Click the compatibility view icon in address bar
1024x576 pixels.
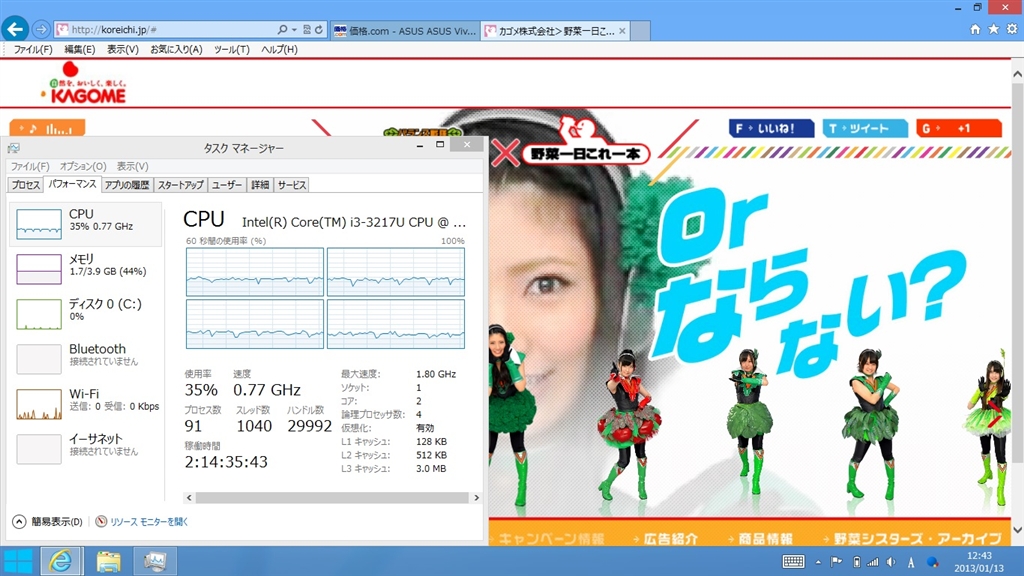(x=306, y=29)
